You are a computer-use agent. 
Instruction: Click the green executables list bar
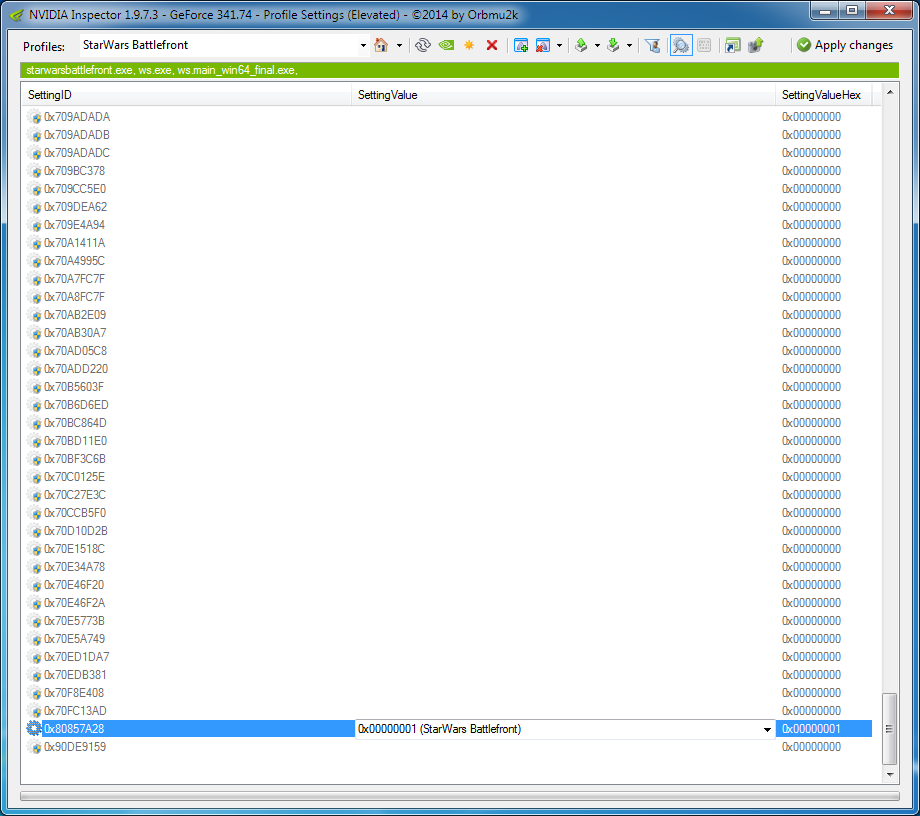click(x=459, y=70)
